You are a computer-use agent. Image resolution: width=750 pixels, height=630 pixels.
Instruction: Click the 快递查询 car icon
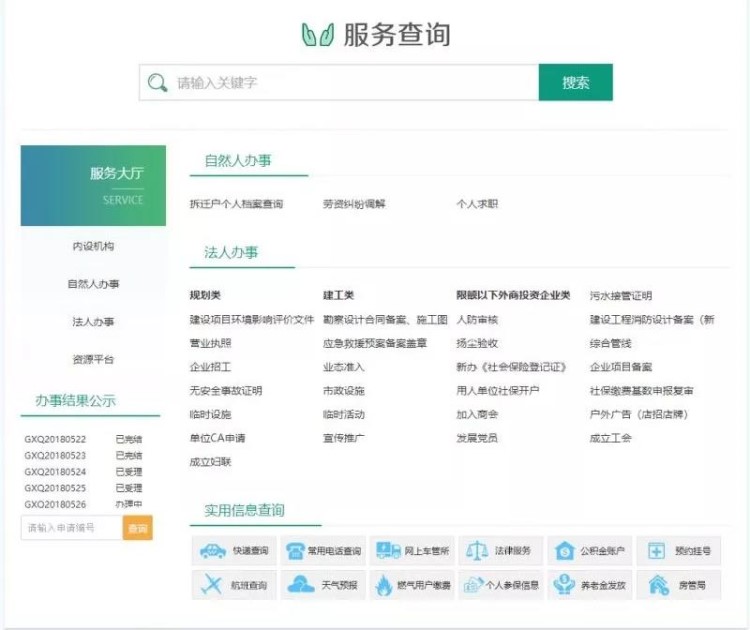[x=213, y=551]
